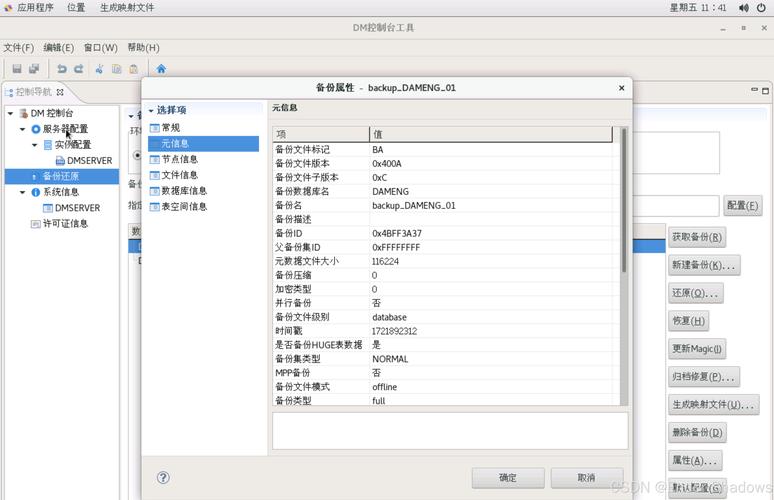Viewport: 774px width, 500px height.
Task: Close the 备份属性 dialog with its X
Action: click(621, 88)
